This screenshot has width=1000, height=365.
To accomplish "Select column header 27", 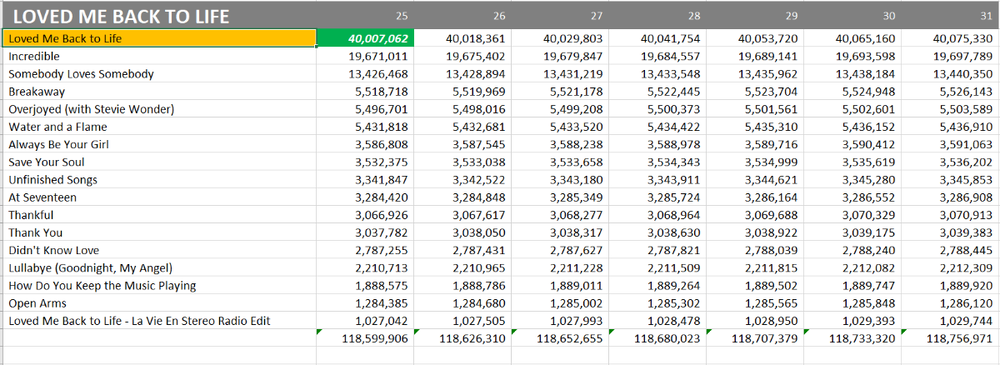I will (559, 15).
